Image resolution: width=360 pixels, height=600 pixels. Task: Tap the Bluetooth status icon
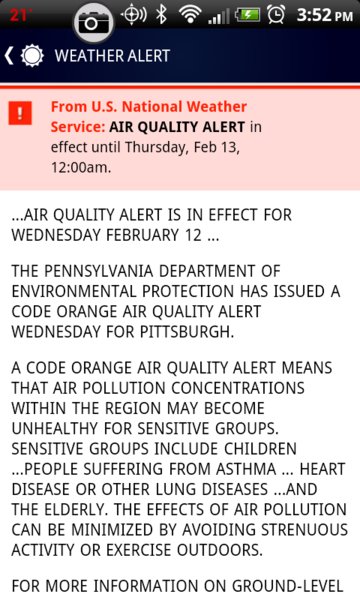(x=162, y=15)
